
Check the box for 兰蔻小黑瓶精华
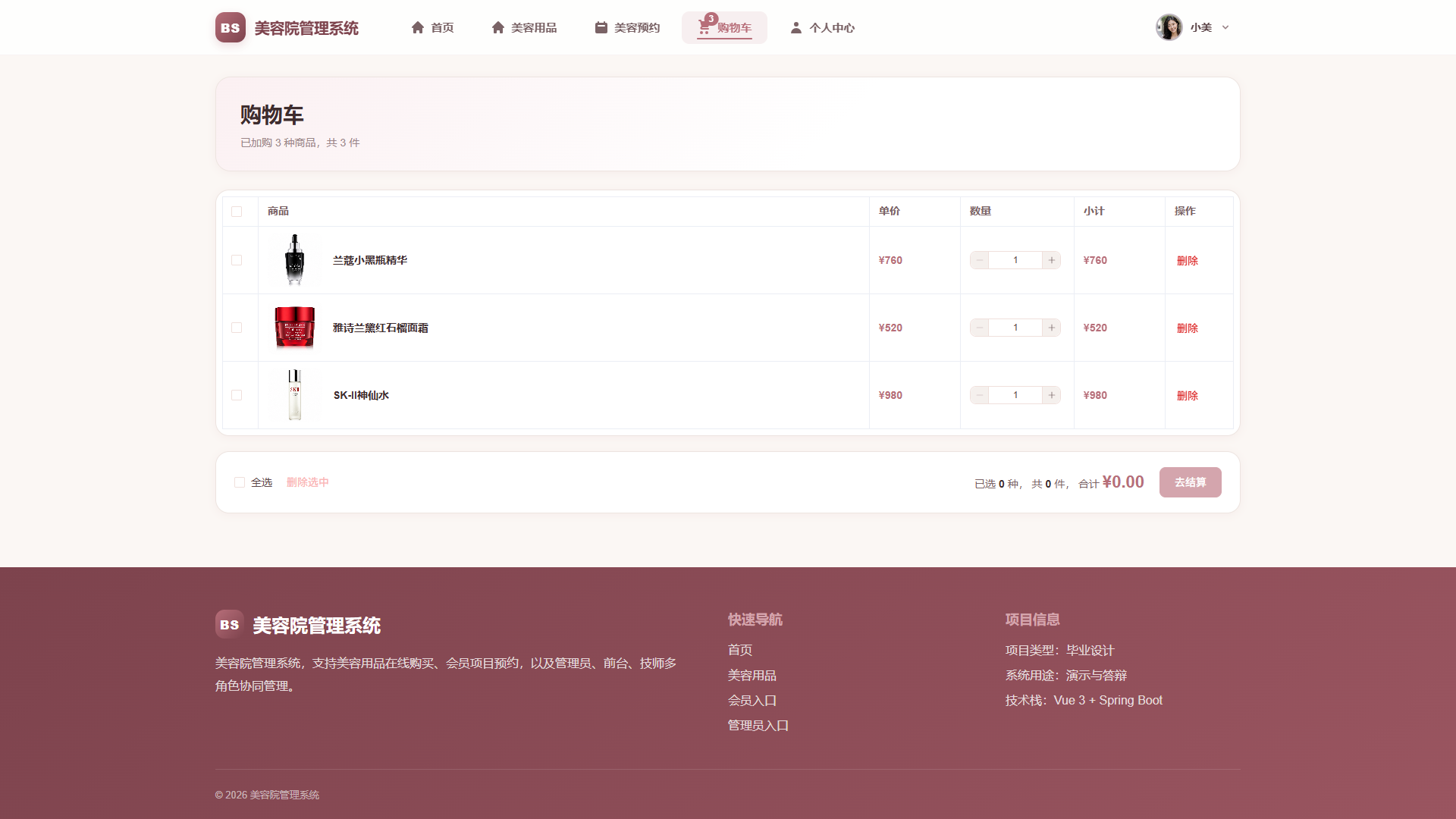tap(237, 260)
